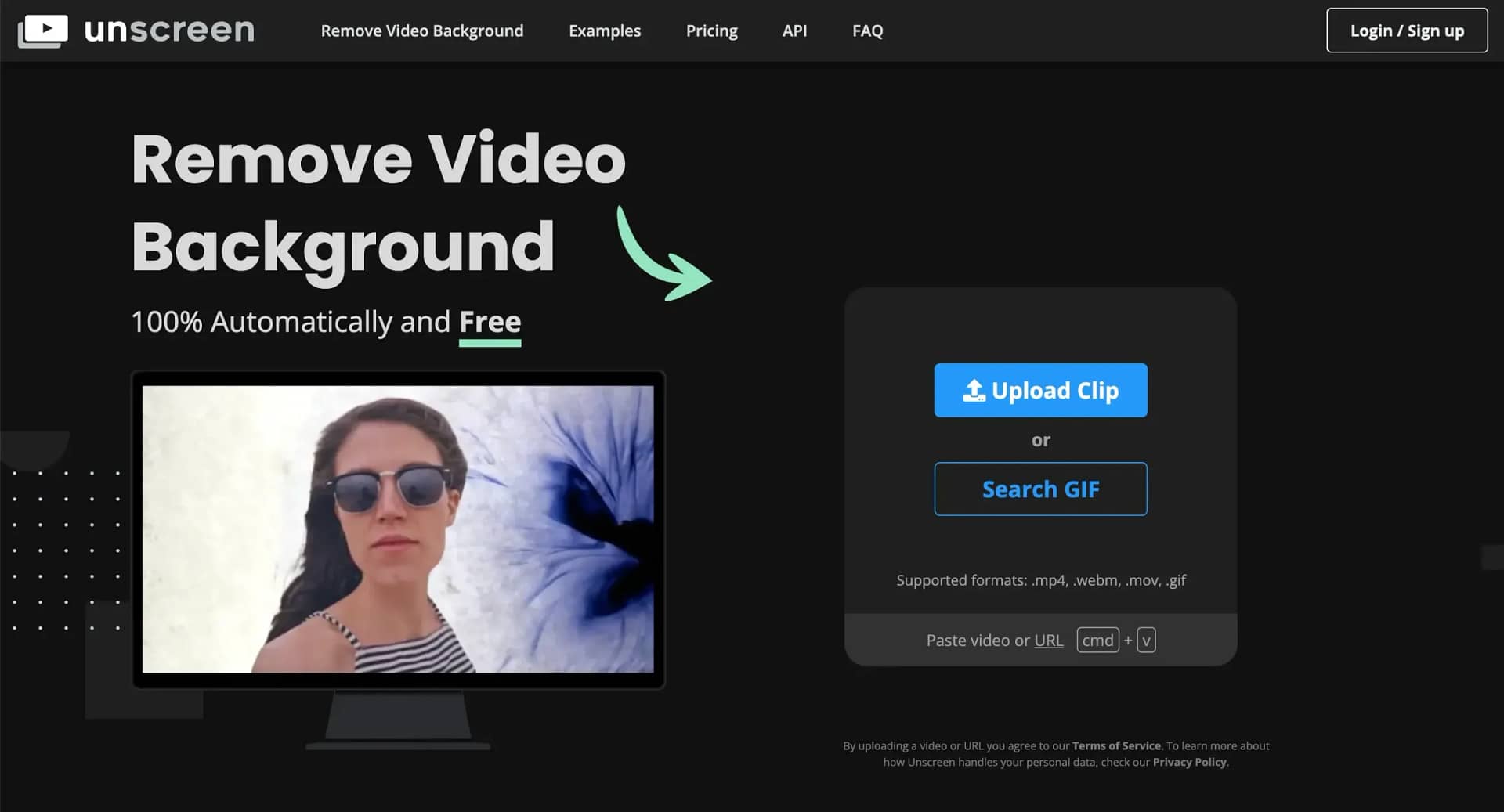Open the Examples nav item

point(605,31)
